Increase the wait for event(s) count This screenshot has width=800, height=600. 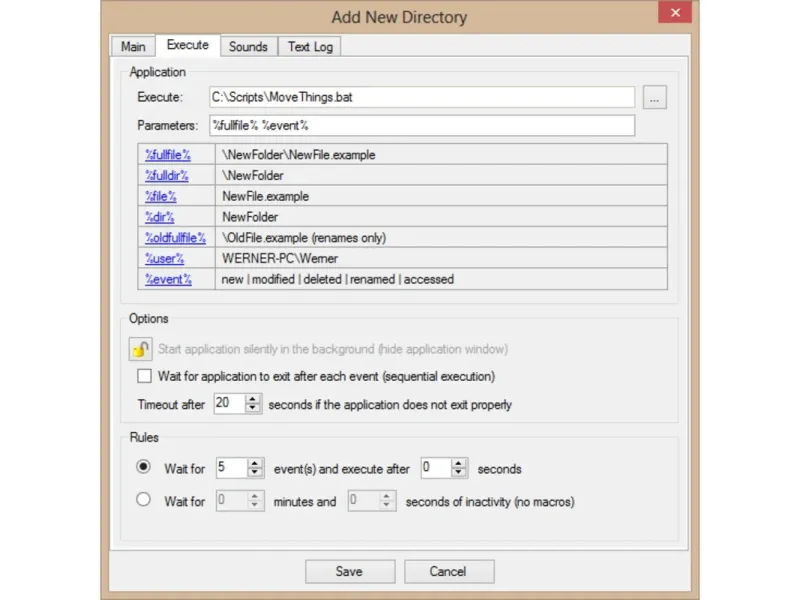pos(255,463)
